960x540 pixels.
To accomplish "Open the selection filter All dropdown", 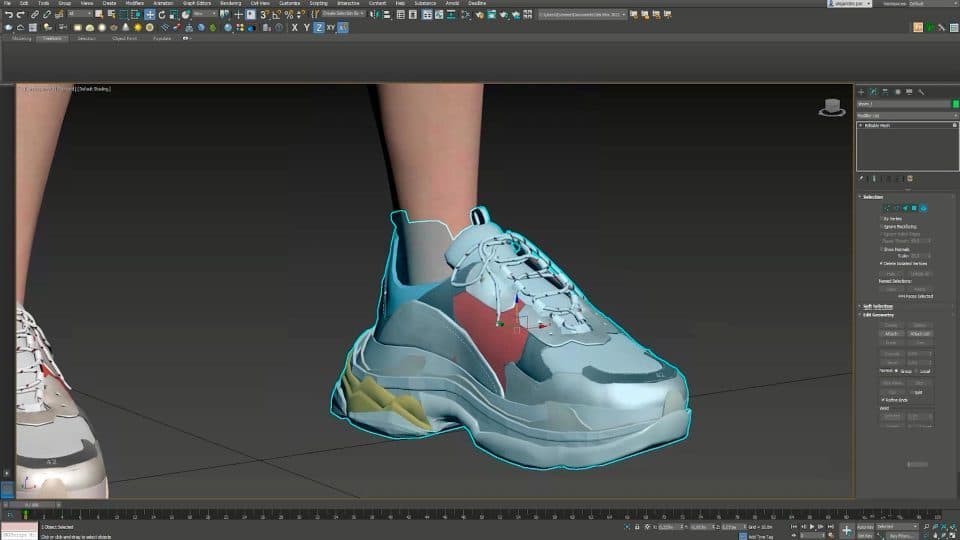I will point(80,14).
